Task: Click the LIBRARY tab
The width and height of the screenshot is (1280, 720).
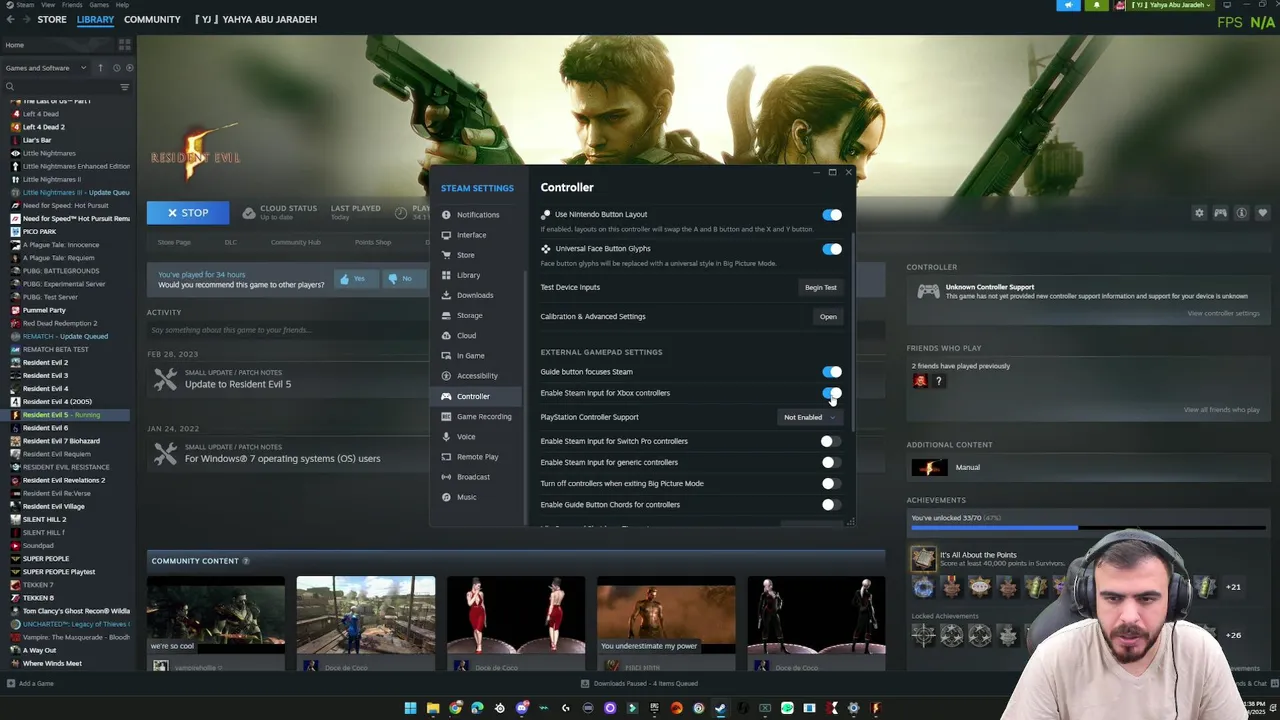Action: coord(95,19)
